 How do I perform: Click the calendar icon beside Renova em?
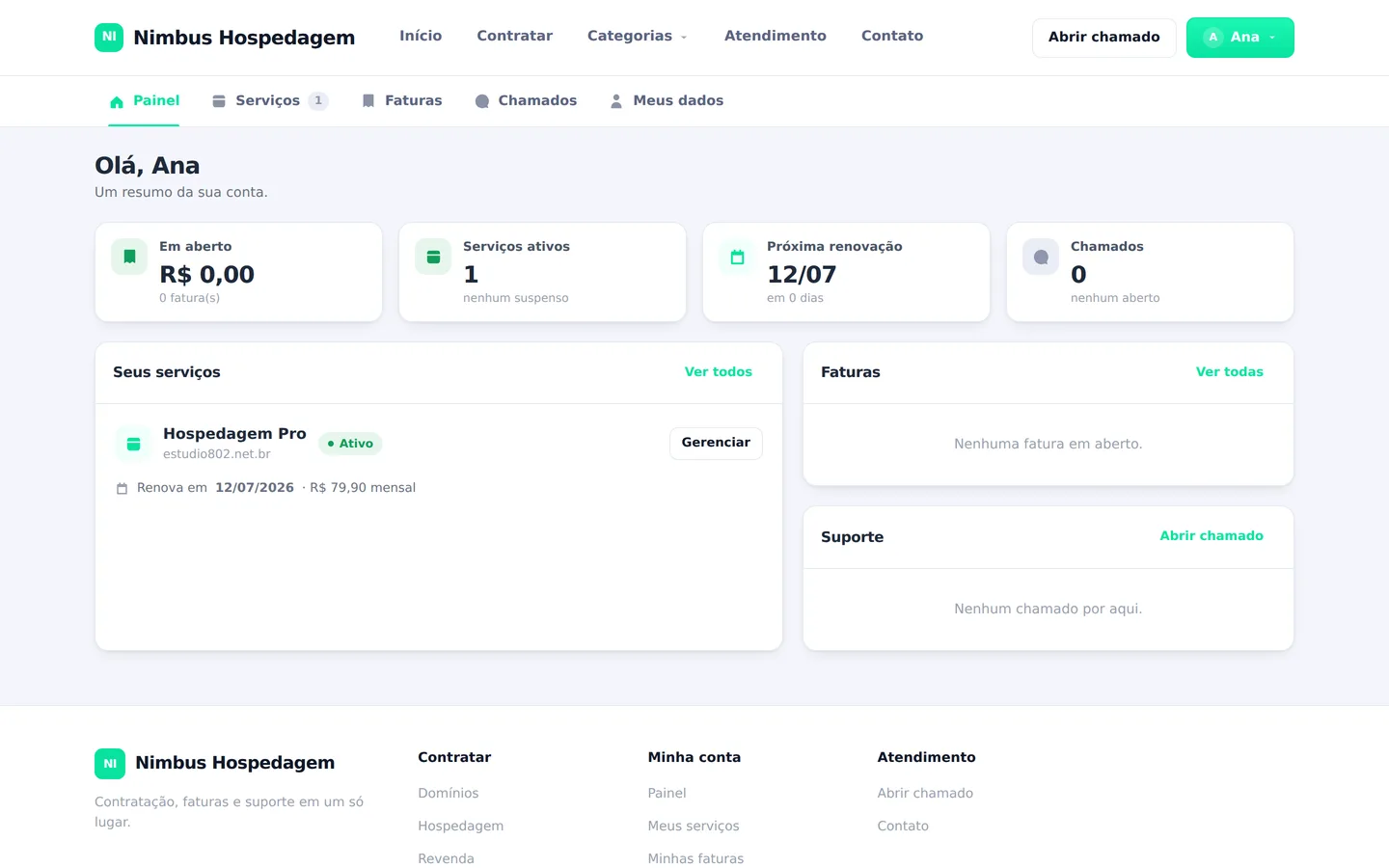(122, 489)
